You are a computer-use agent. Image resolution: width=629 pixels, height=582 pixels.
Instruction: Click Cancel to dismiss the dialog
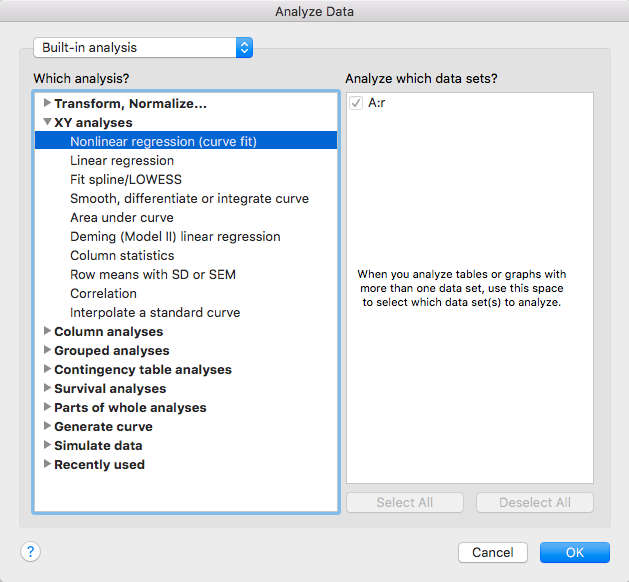point(492,552)
